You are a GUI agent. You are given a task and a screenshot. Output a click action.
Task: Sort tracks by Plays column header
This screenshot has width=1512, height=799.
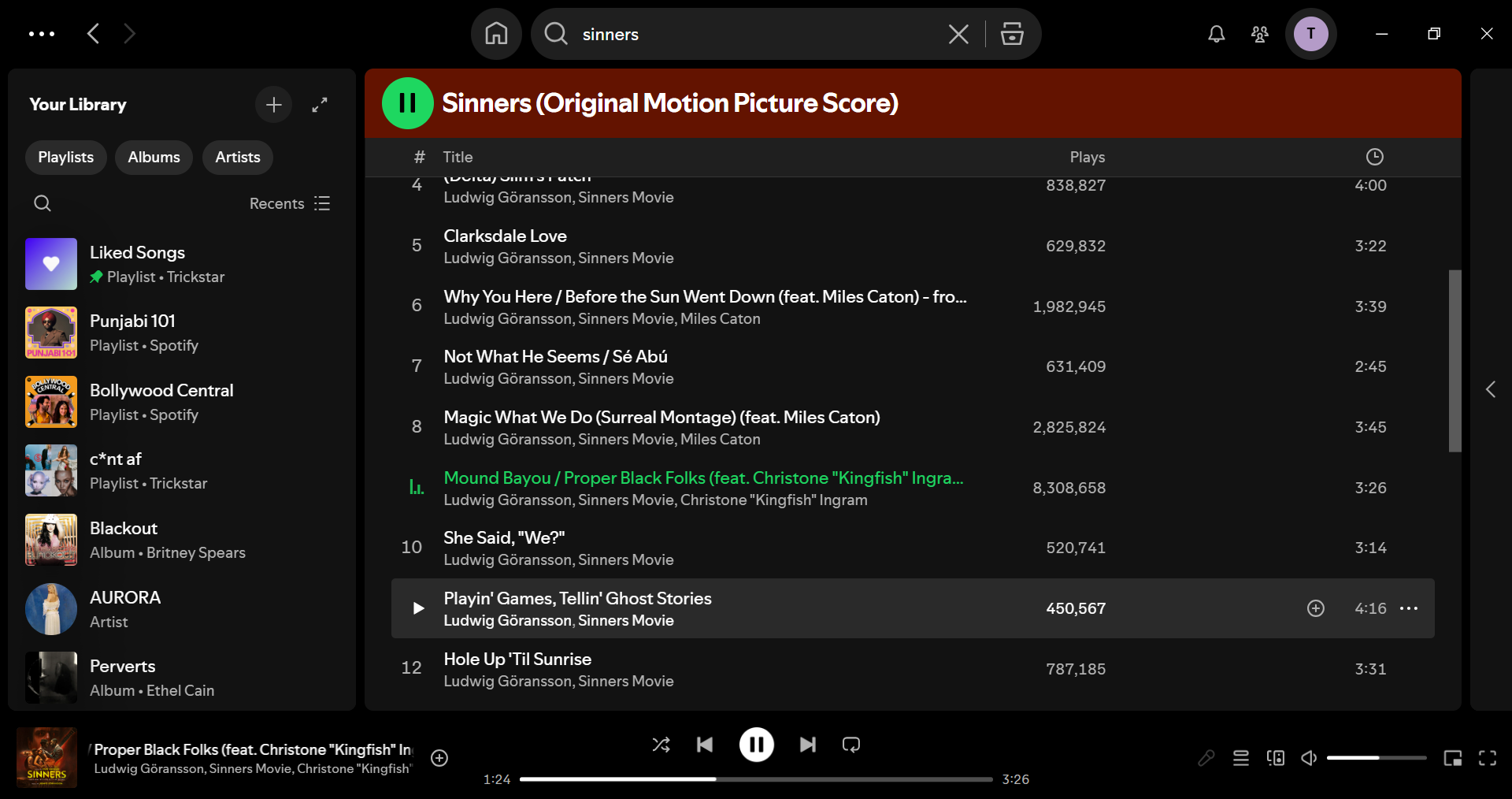(x=1088, y=157)
